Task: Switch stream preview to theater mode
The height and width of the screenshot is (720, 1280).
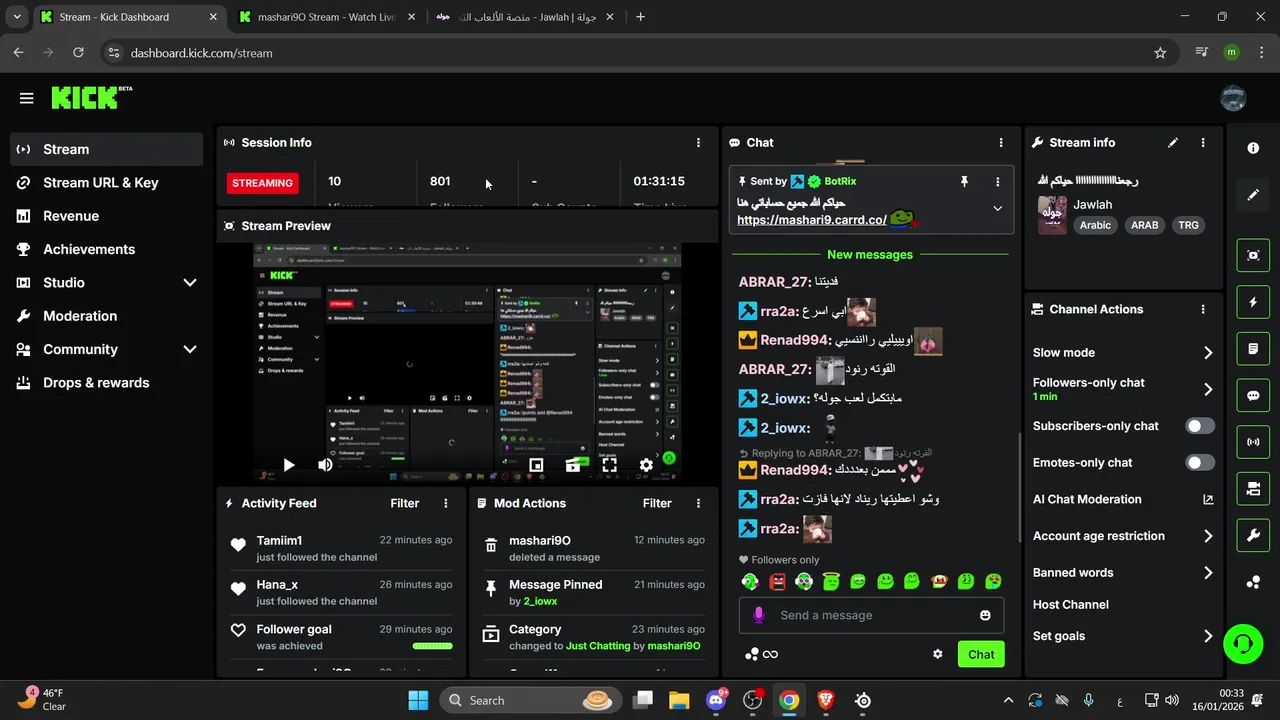Action: coord(573,465)
